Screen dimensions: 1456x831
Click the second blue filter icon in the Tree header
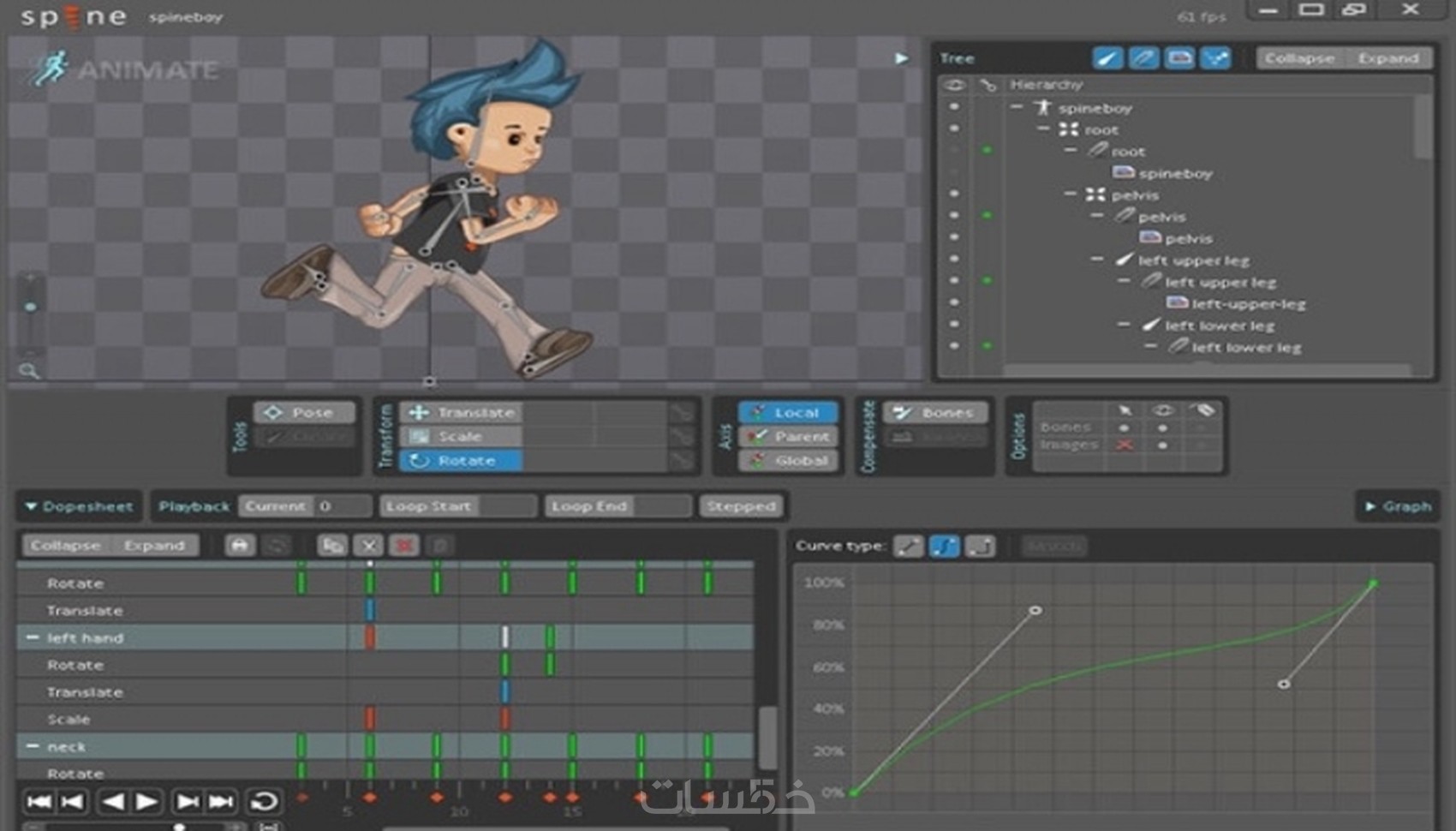pos(1143,57)
